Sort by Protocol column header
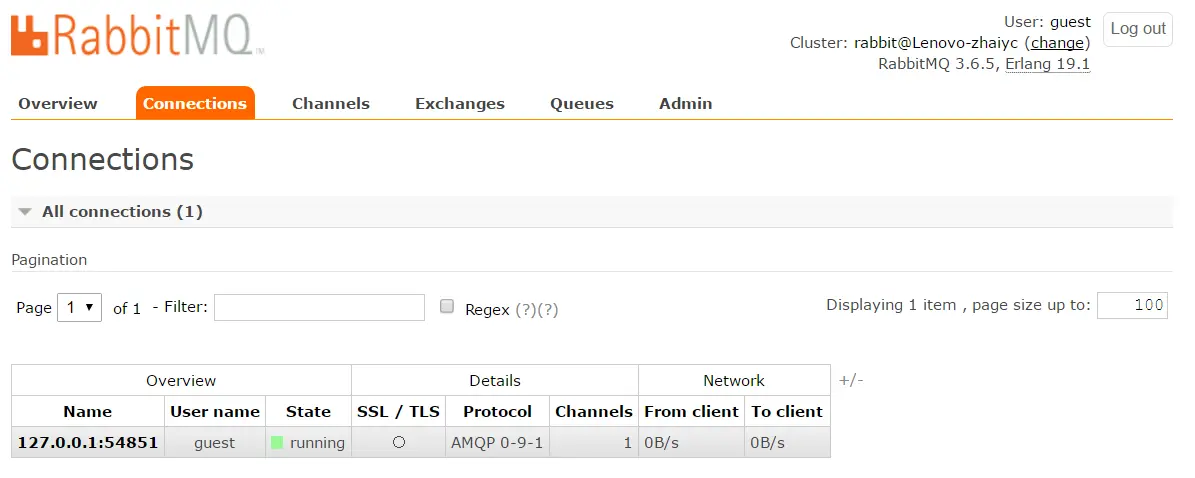Viewport: 1195px width, 478px height. click(498, 412)
